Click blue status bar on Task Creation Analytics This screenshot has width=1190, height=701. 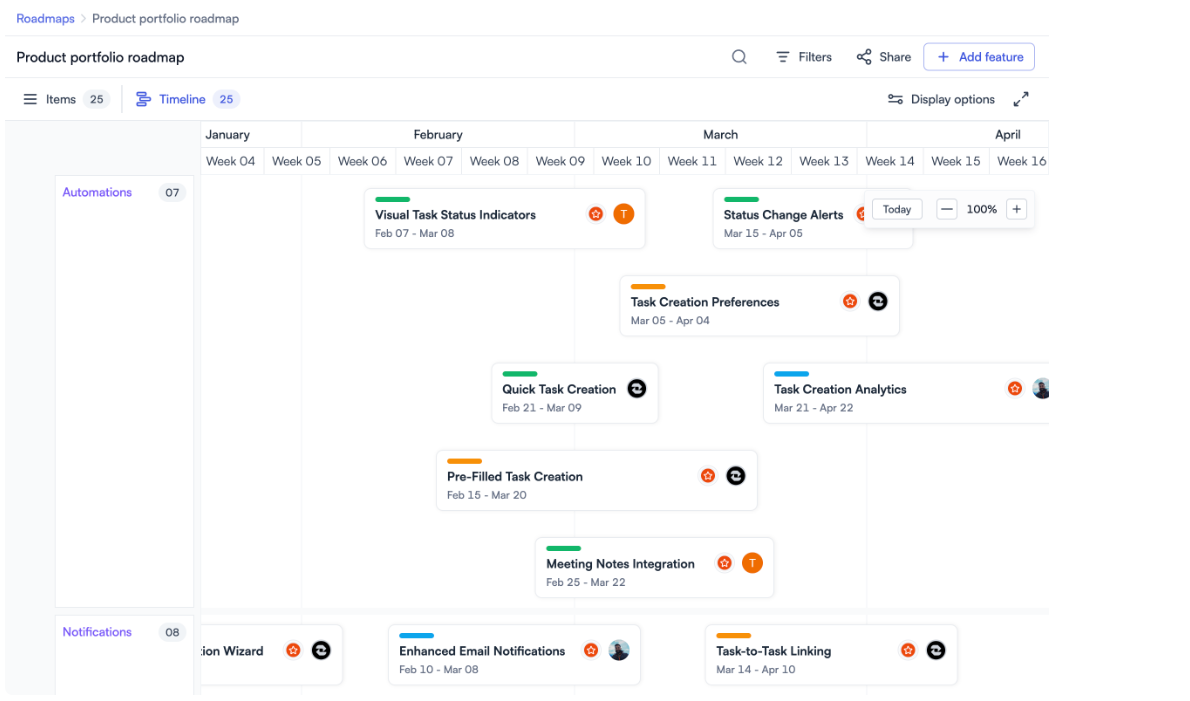[x=792, y=374]
